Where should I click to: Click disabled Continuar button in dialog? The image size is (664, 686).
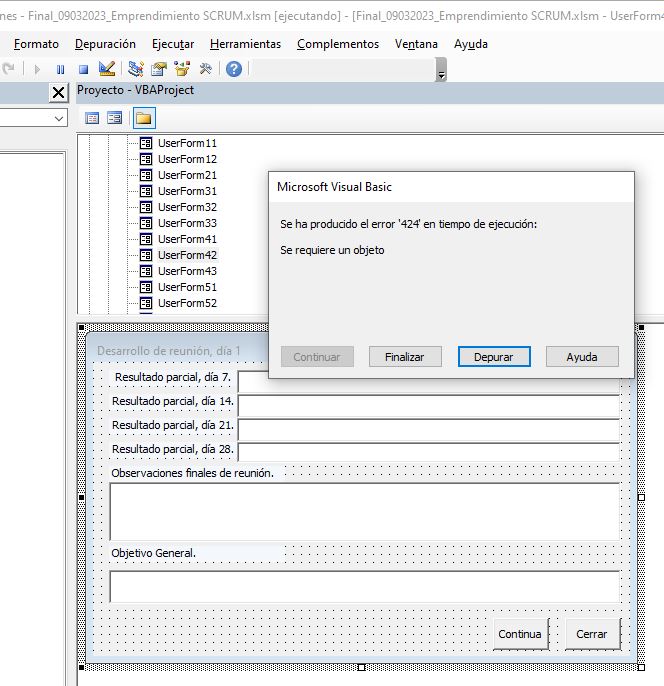(317, 357)
